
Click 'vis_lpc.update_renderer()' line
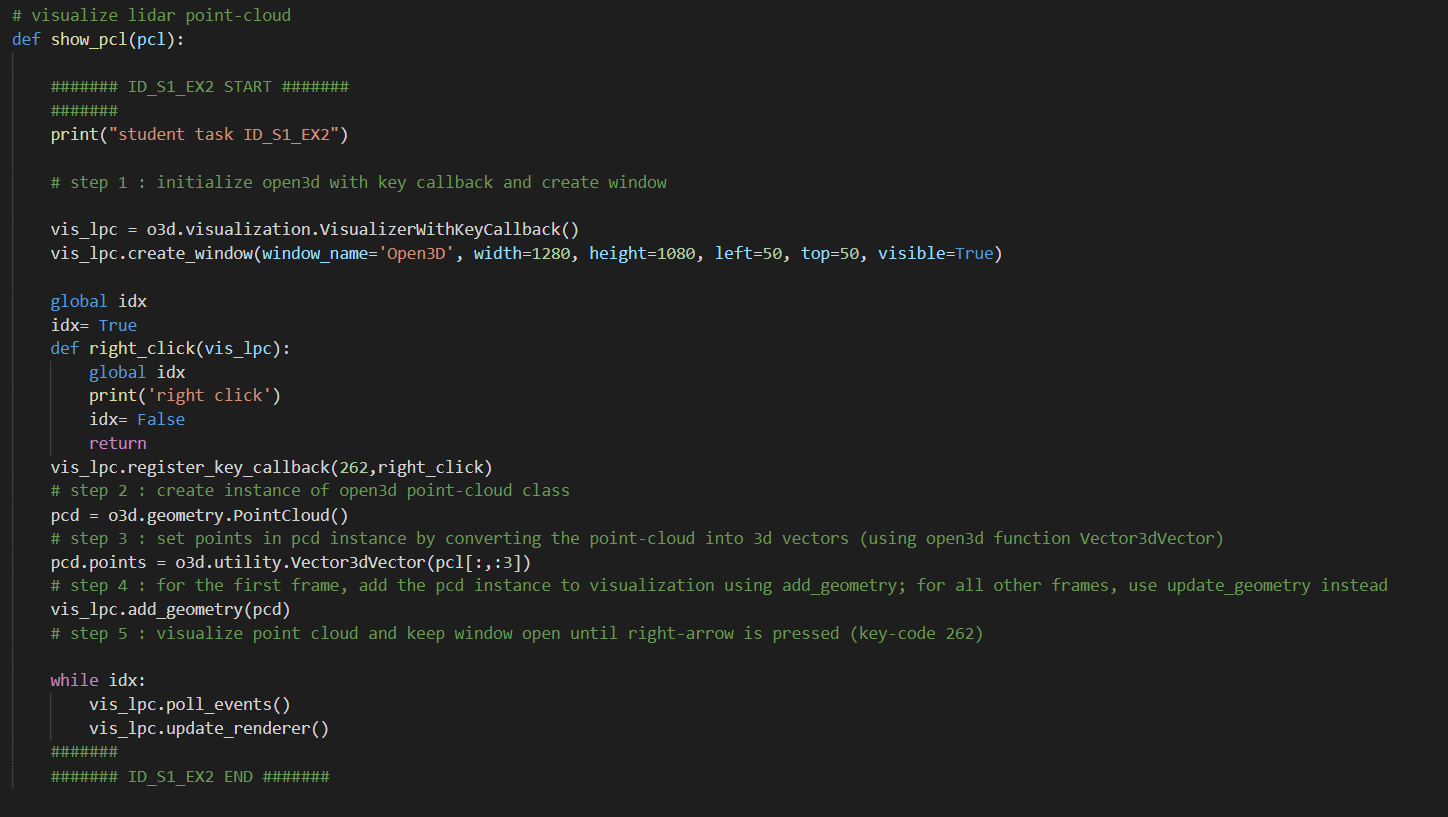click(209, 729)
